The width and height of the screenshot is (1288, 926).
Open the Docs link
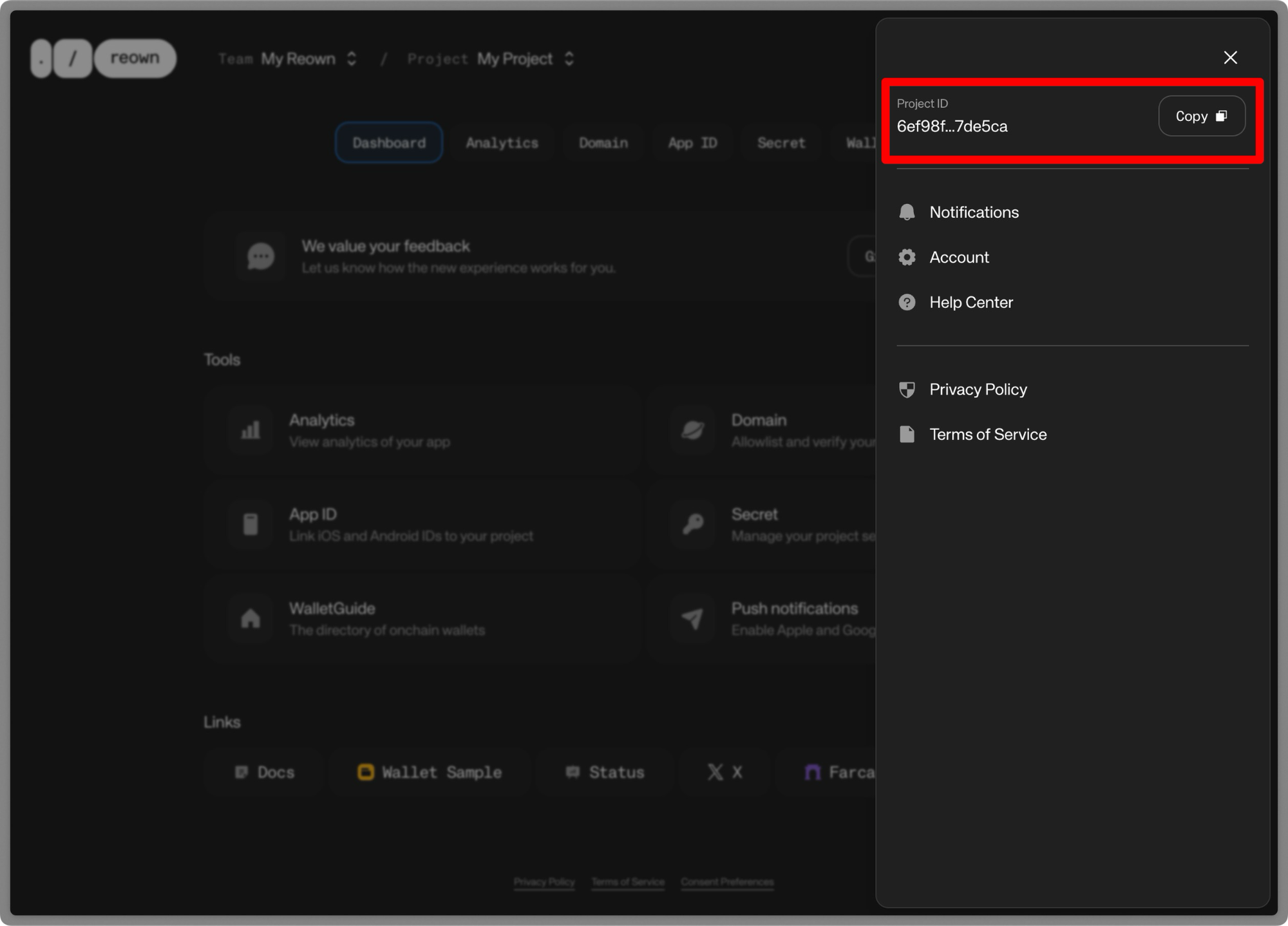click(x=264, y=772)
